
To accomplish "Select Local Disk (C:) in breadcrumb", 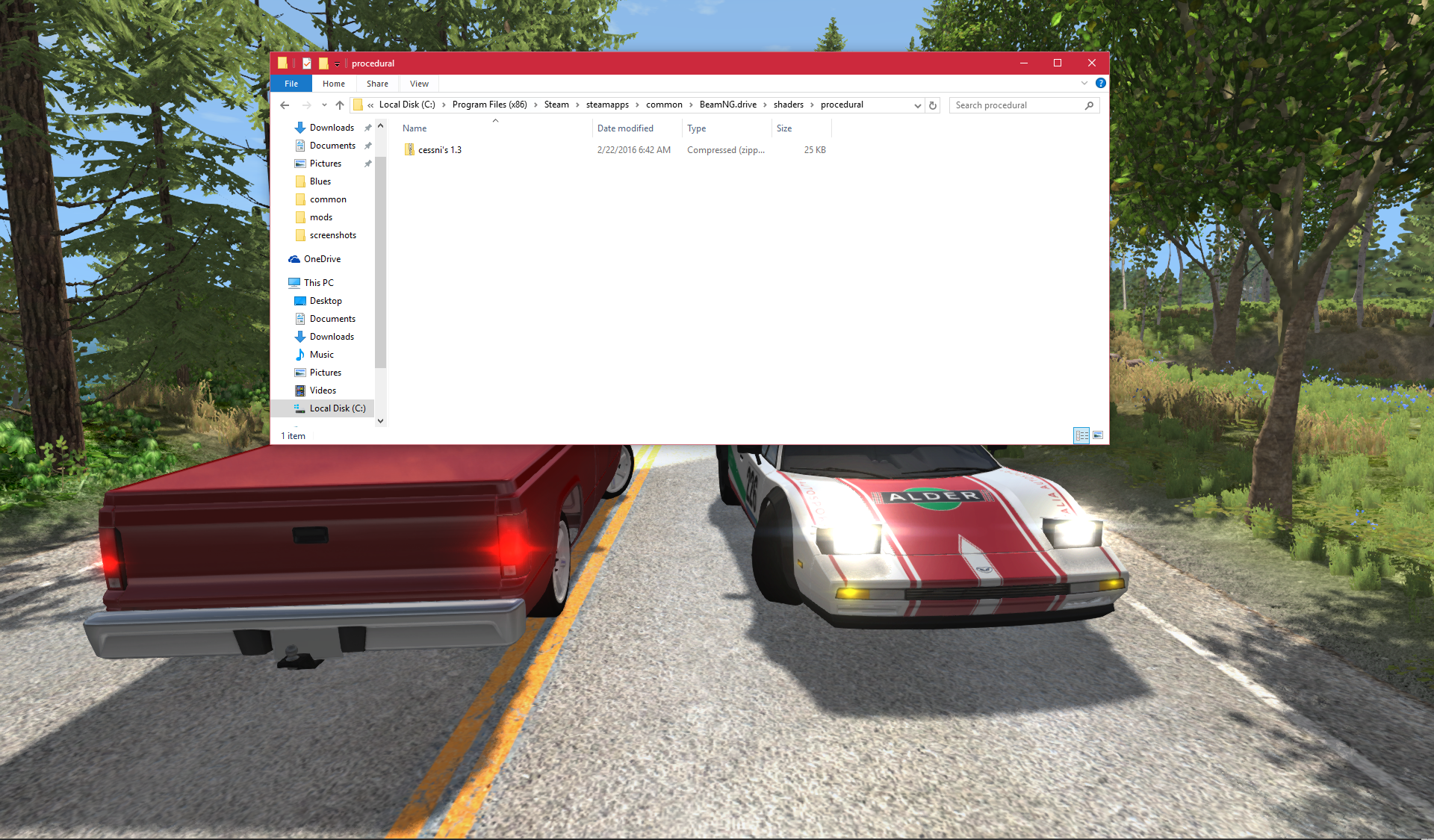I will click(x=407, y=105).
